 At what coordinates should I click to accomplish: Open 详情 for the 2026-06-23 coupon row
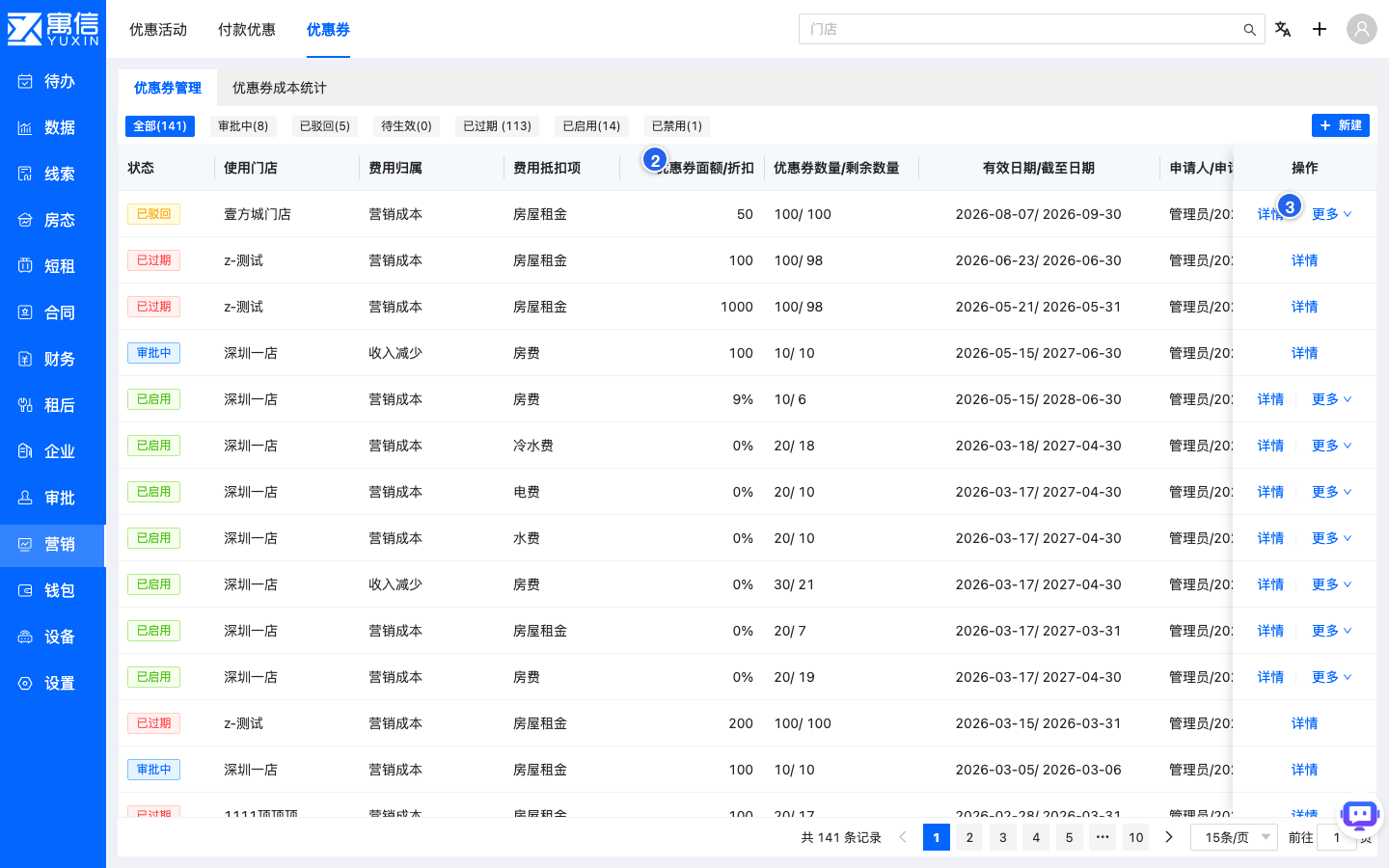(1305, 260)
